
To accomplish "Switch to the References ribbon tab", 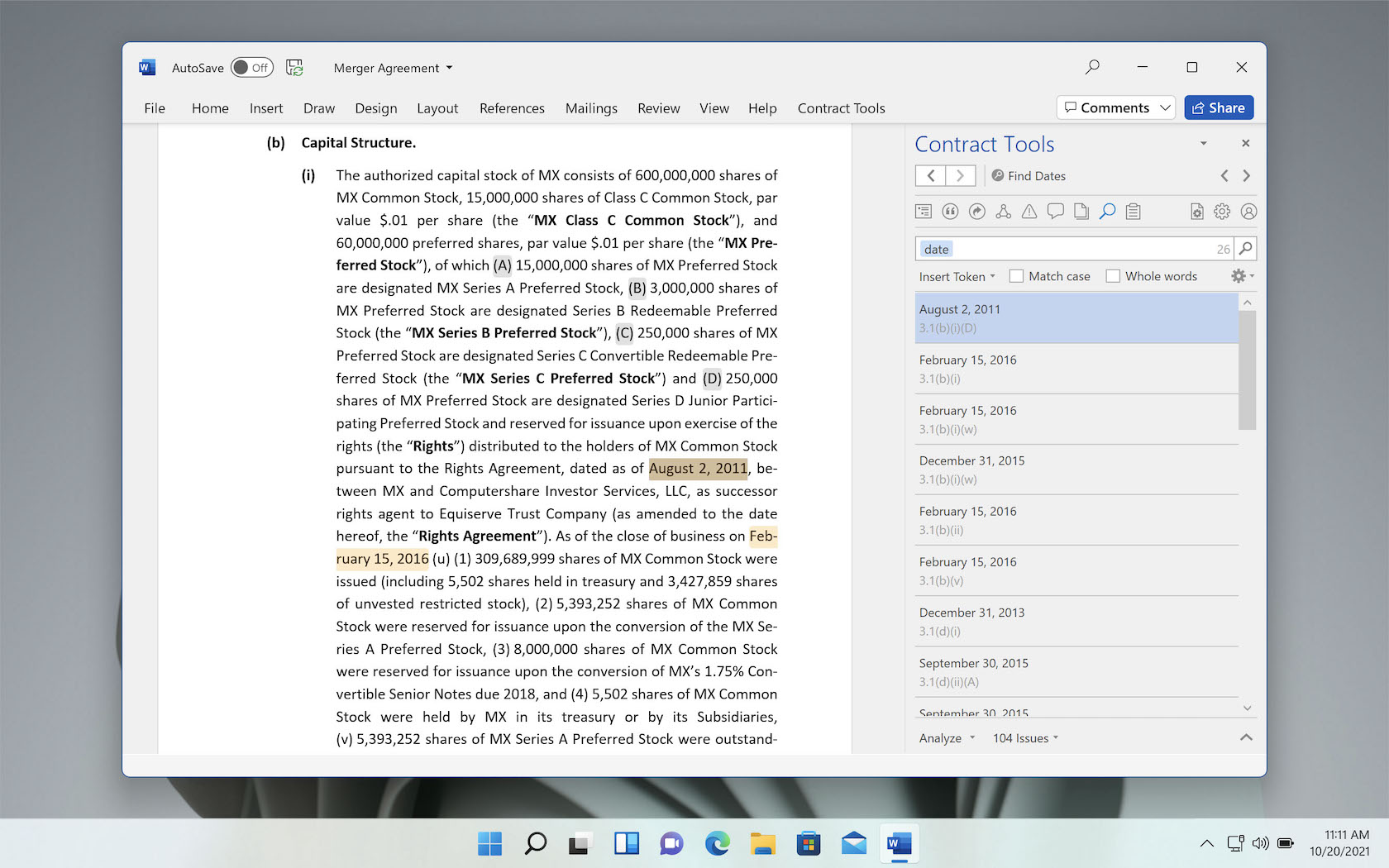I will [x=512, y=108].
